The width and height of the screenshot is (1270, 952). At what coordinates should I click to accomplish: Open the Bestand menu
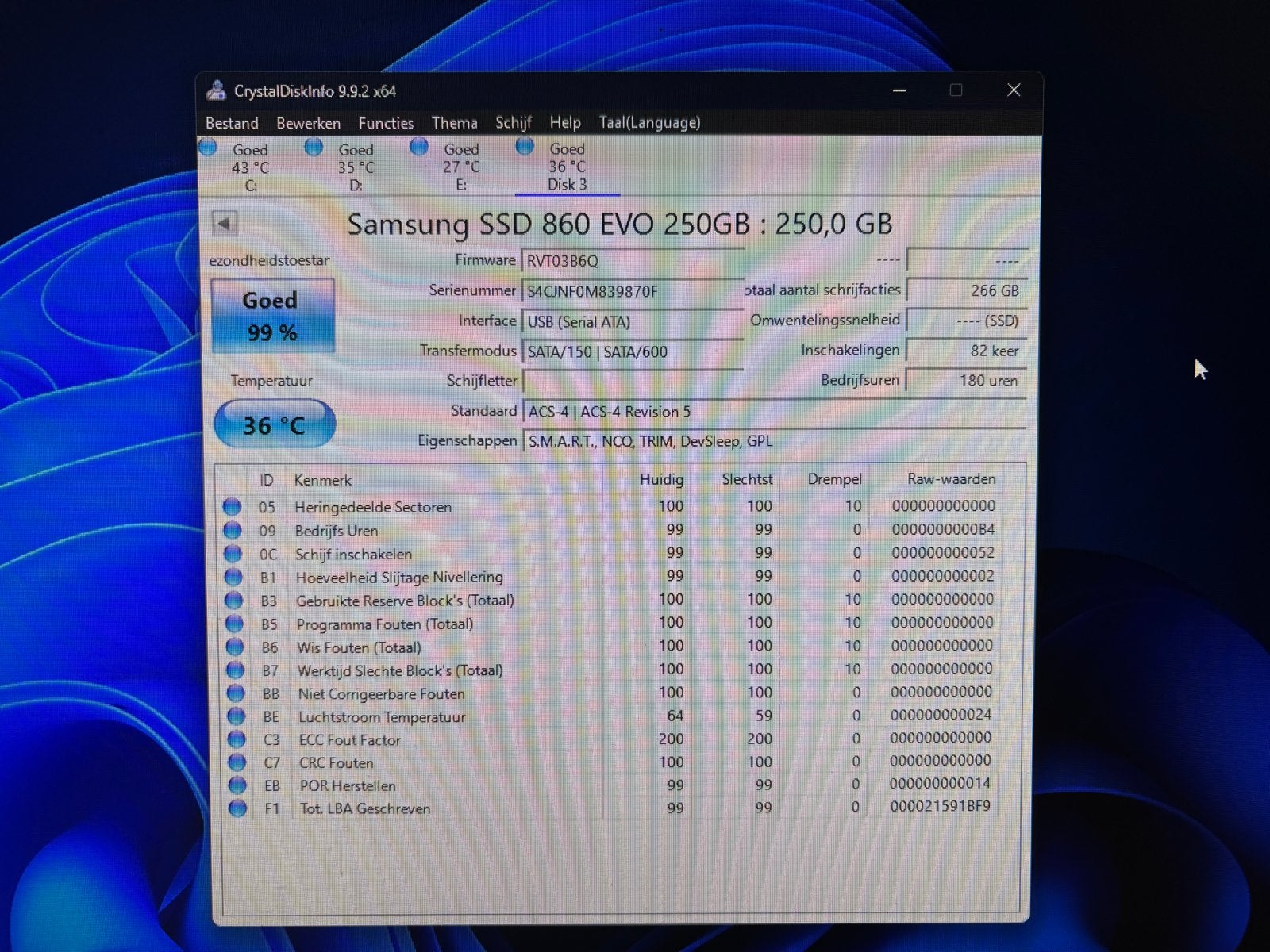click(232, 123)
